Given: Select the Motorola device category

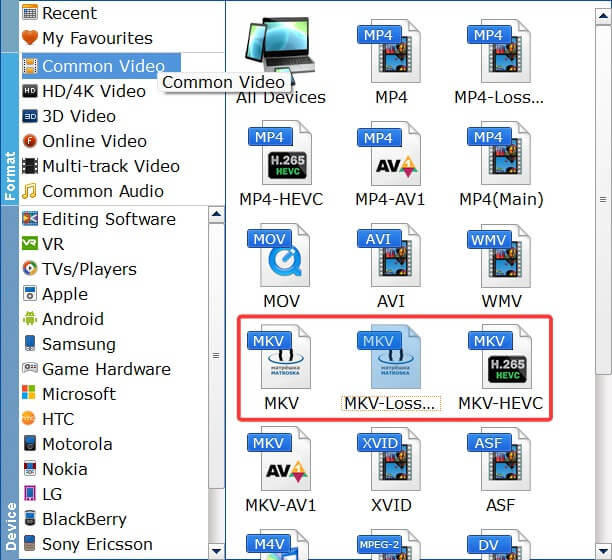Looking at the screenshot, I should coord(67,444).
